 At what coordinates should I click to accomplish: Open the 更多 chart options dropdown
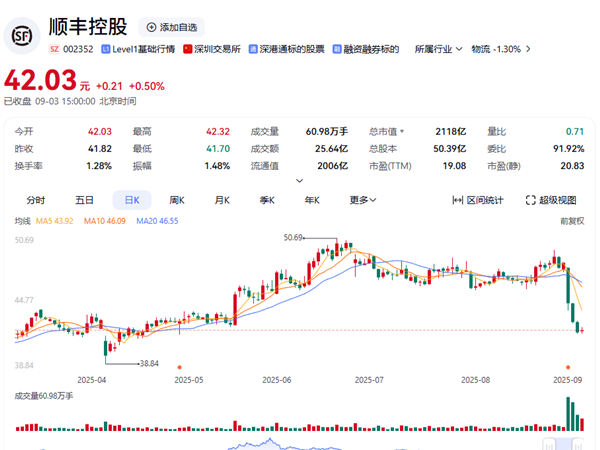coord(363,200)
